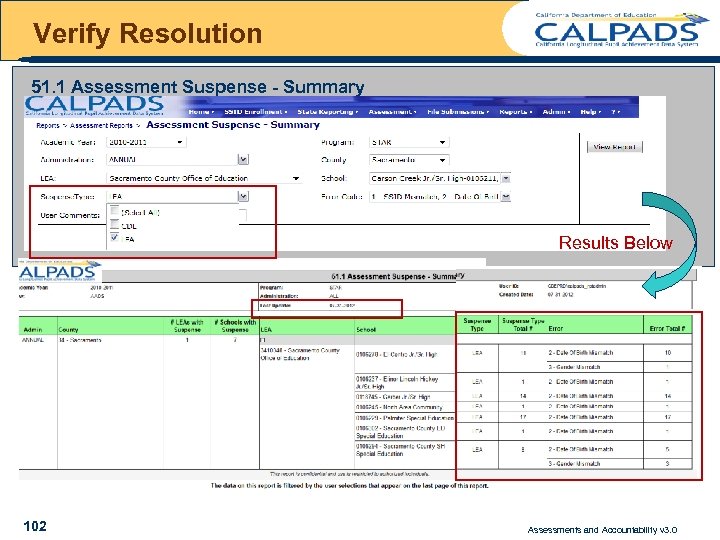This screenshot has height=540, width=720.
Task: Click the question mark help icon menu
Action: point(615,112)
